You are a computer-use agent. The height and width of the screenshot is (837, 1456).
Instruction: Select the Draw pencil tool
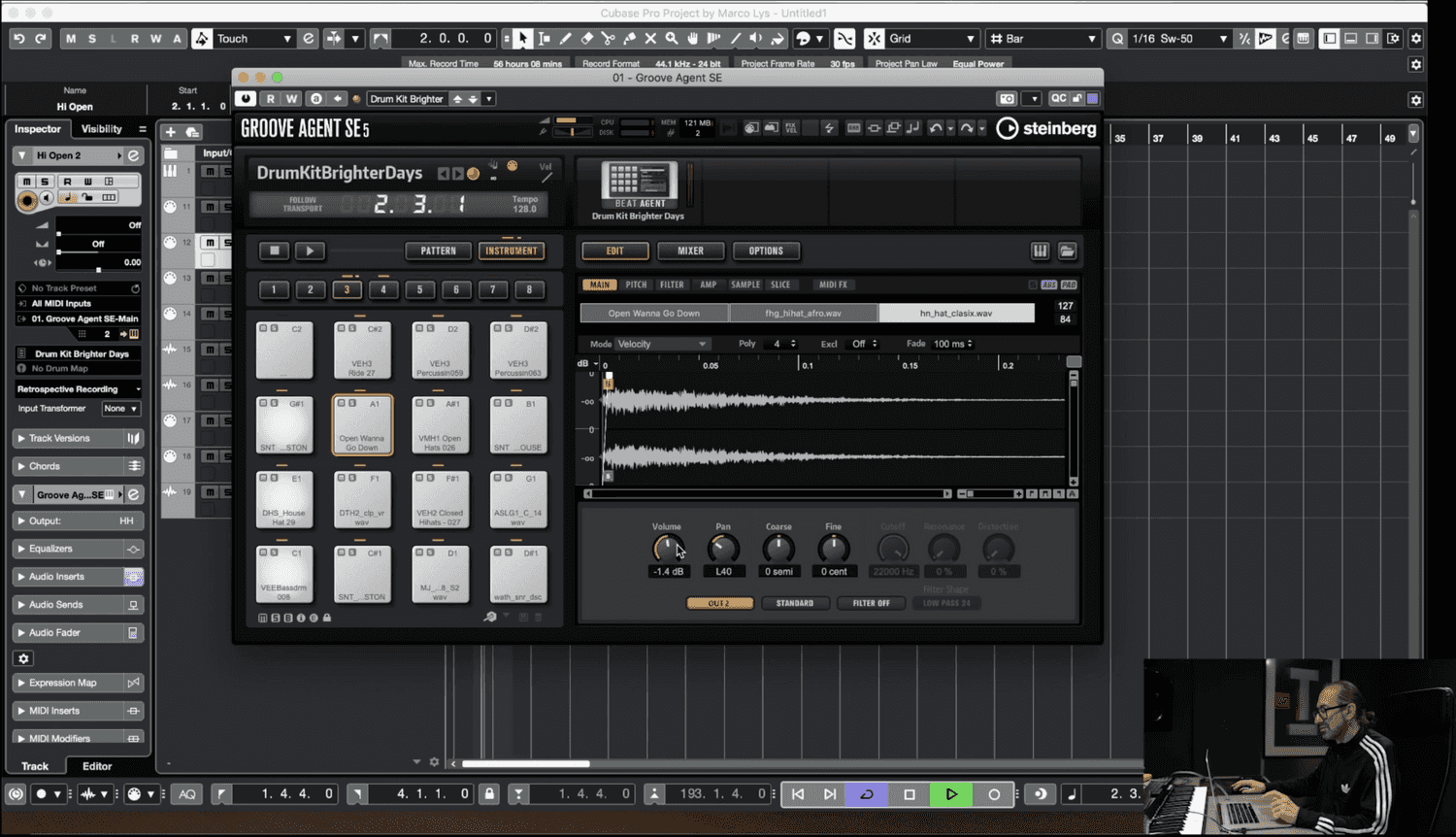(565, 38)
